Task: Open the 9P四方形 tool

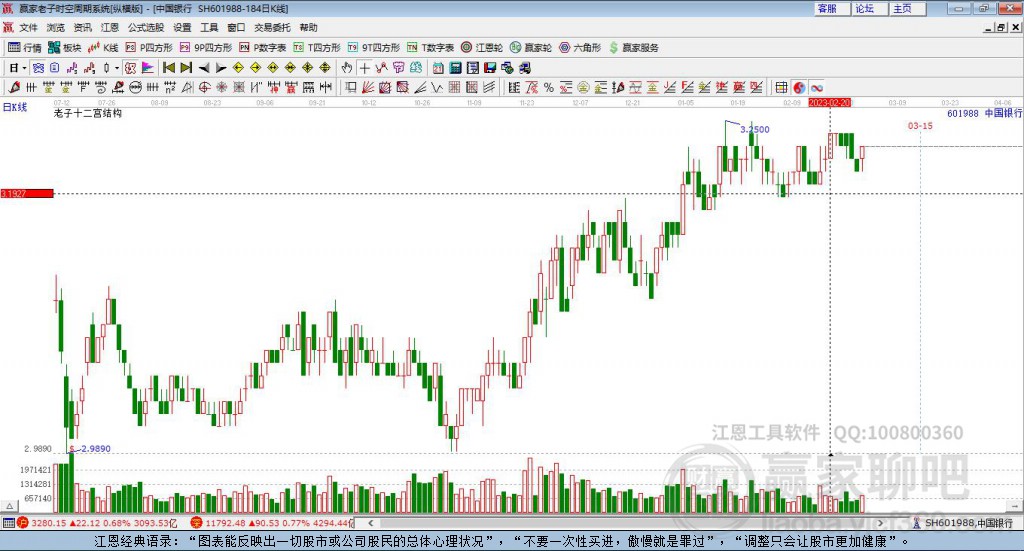Action: 206,48
